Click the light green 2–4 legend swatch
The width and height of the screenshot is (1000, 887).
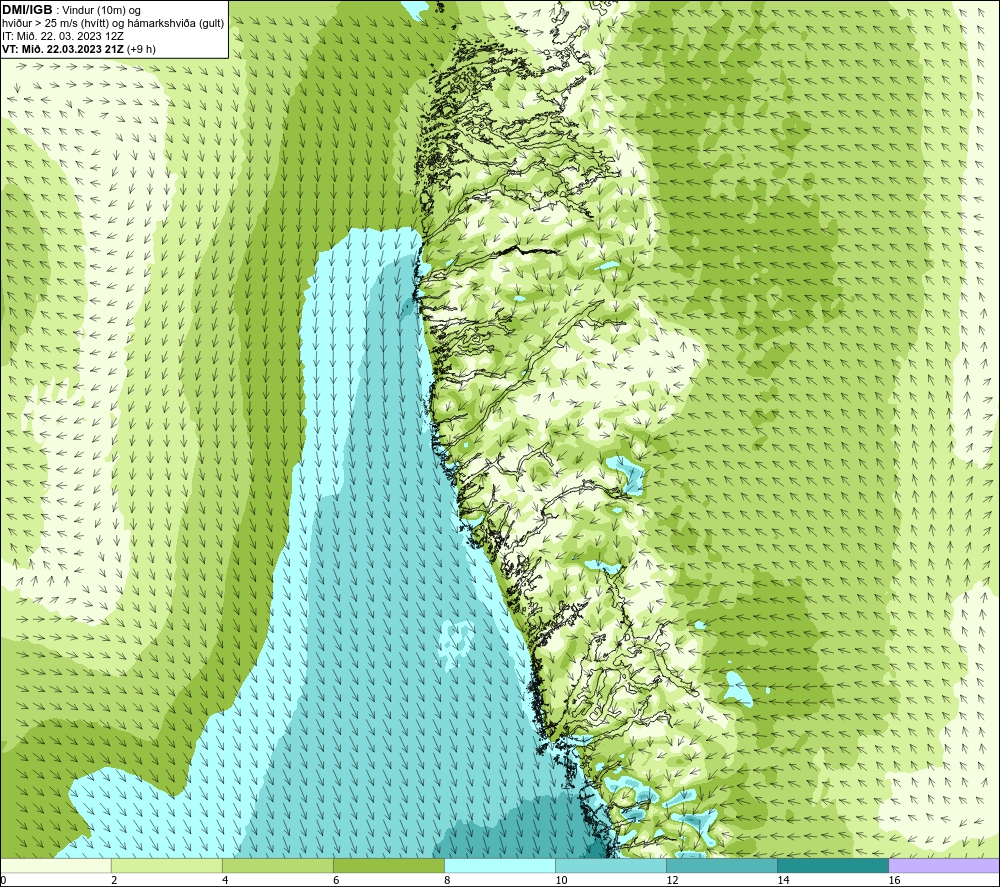pyautogui.click(x=166, y=866)
